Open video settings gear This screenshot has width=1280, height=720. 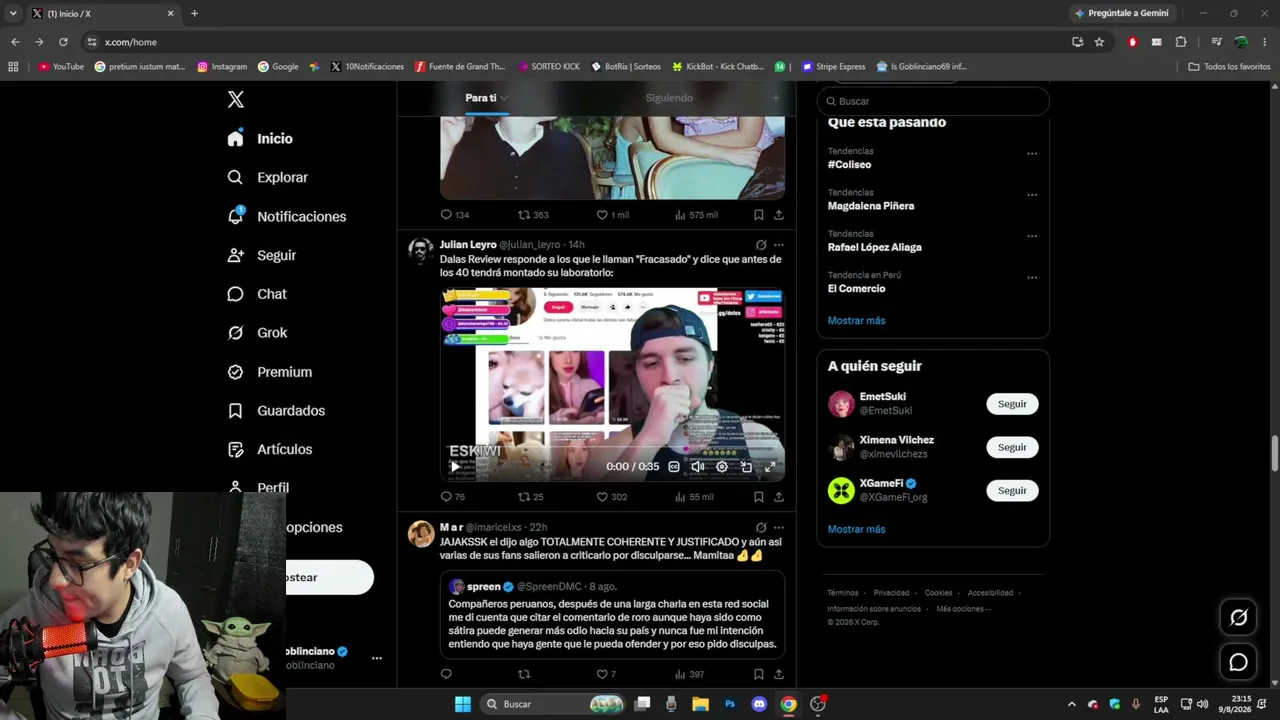point(722,467)
